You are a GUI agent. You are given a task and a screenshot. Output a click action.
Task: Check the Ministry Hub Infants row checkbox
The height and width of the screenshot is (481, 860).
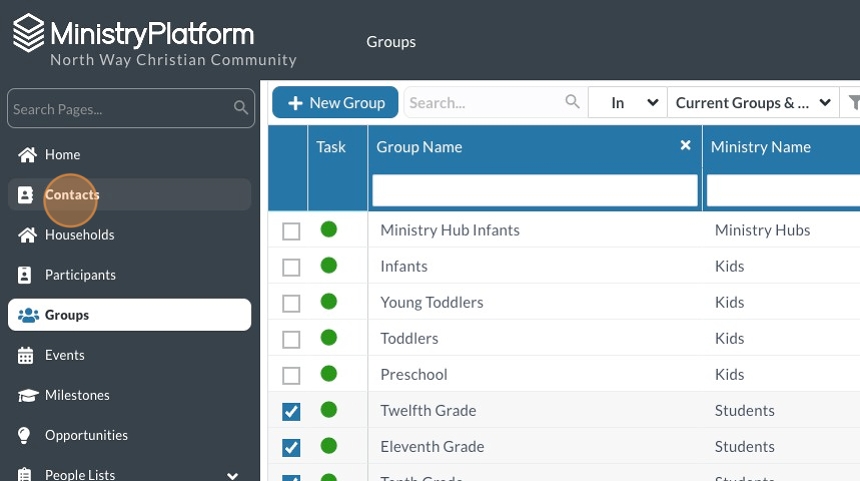tap(291, 231)
